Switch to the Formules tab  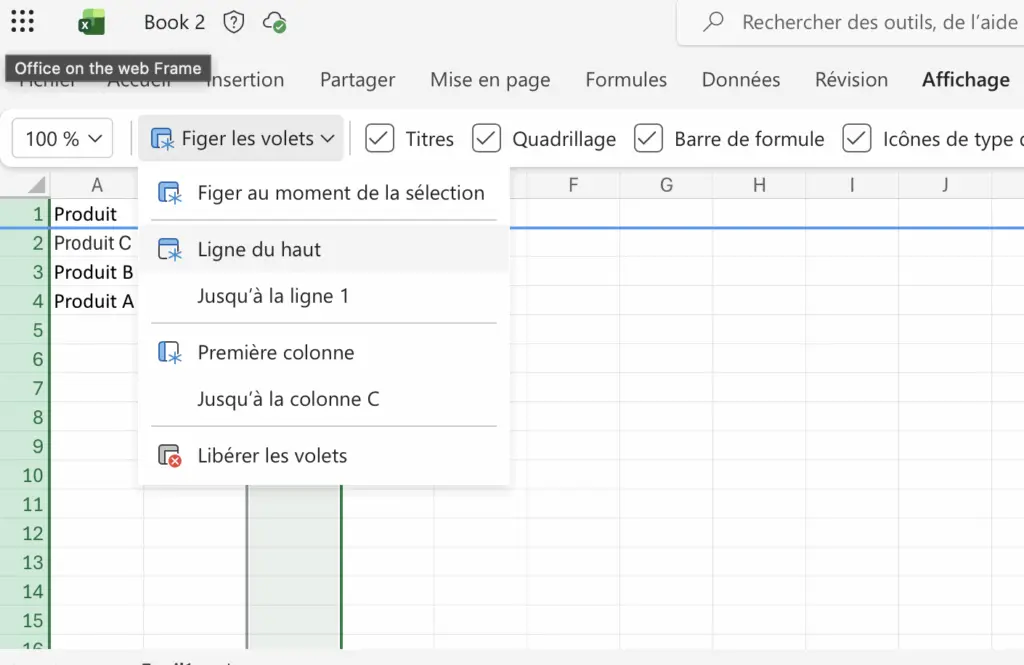pyautogui.click(x=626, y=80)
